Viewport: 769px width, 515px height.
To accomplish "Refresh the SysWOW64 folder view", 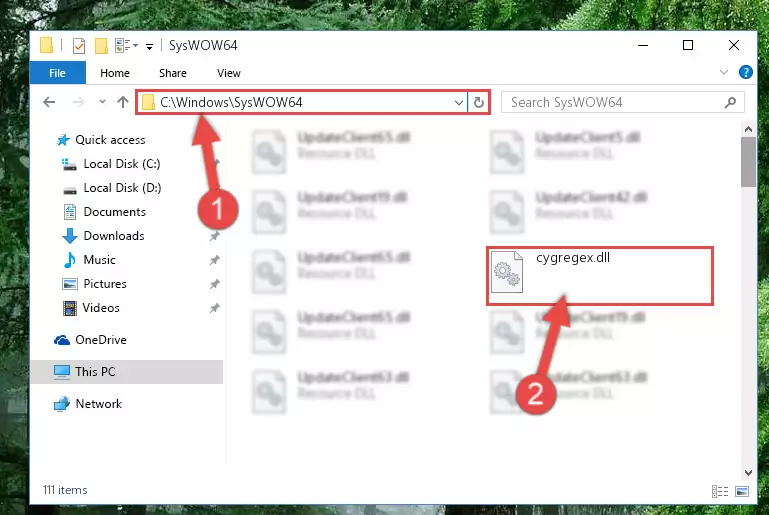I will [479, 103].
